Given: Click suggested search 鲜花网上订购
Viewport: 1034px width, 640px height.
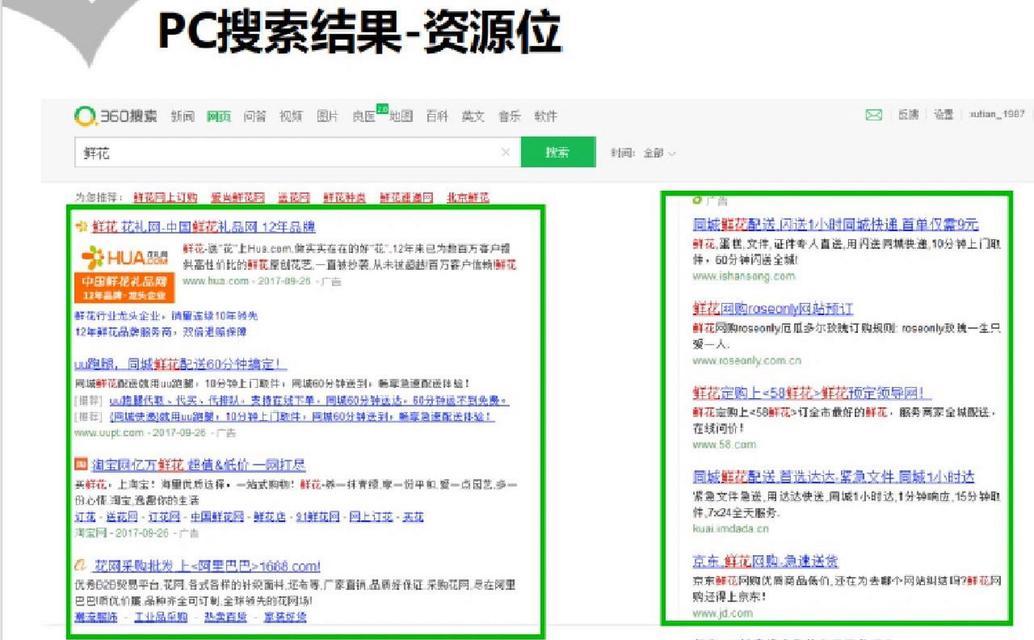Looking at the screenshot, I should click(165, 197).
